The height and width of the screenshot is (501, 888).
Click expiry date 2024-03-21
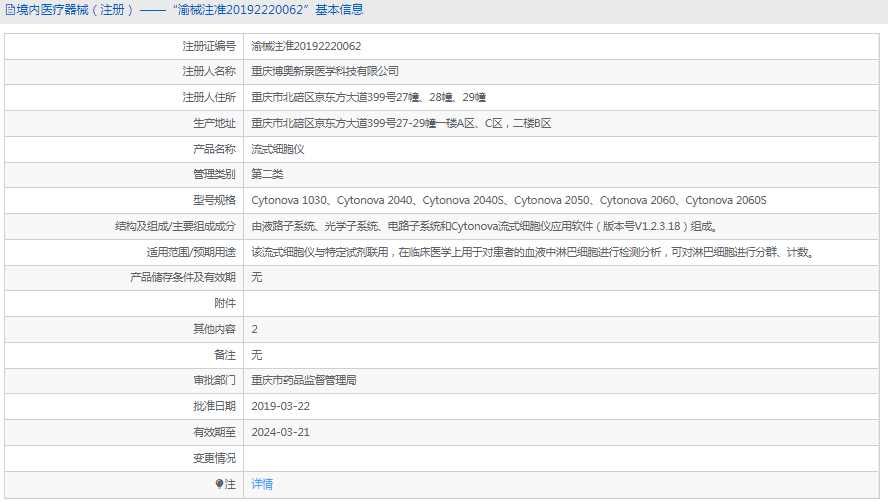pos(280,433)
